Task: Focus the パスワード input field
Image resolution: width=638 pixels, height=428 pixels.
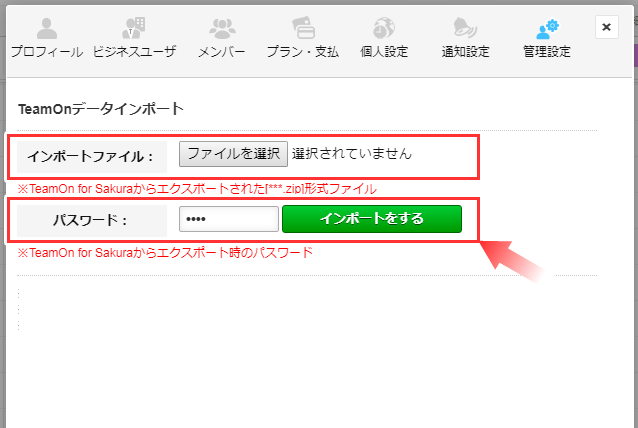Action: click(x=229, y=219)
